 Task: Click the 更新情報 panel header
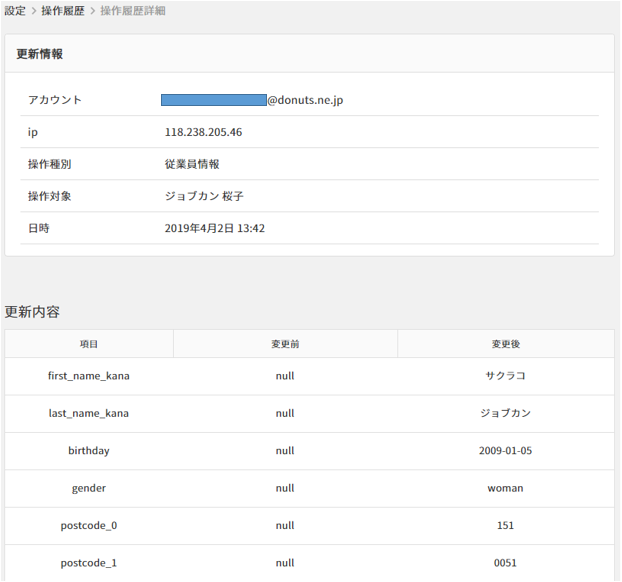coord(40,54)
